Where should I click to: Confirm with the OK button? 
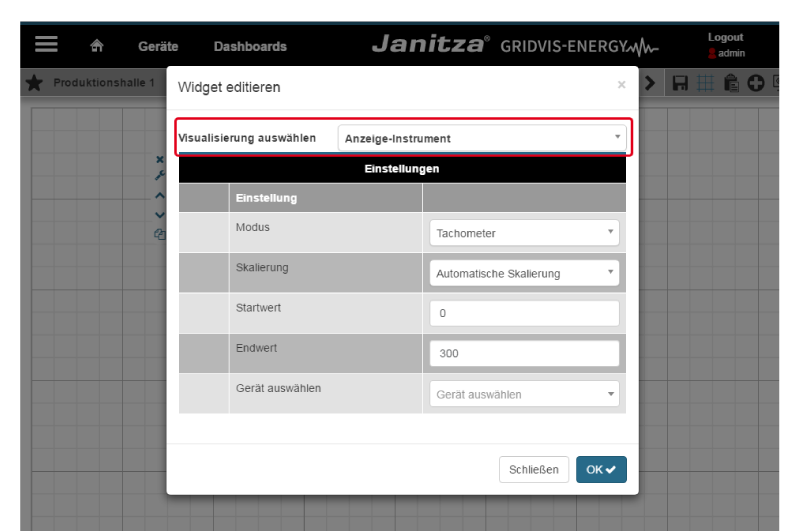click(x=600, y=470)
